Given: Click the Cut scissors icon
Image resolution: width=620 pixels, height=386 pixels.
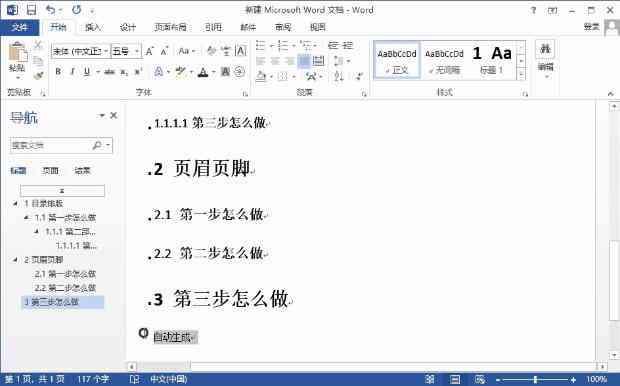Looking at the screenshot, I should pyautogui.click(x=38, y=45).
